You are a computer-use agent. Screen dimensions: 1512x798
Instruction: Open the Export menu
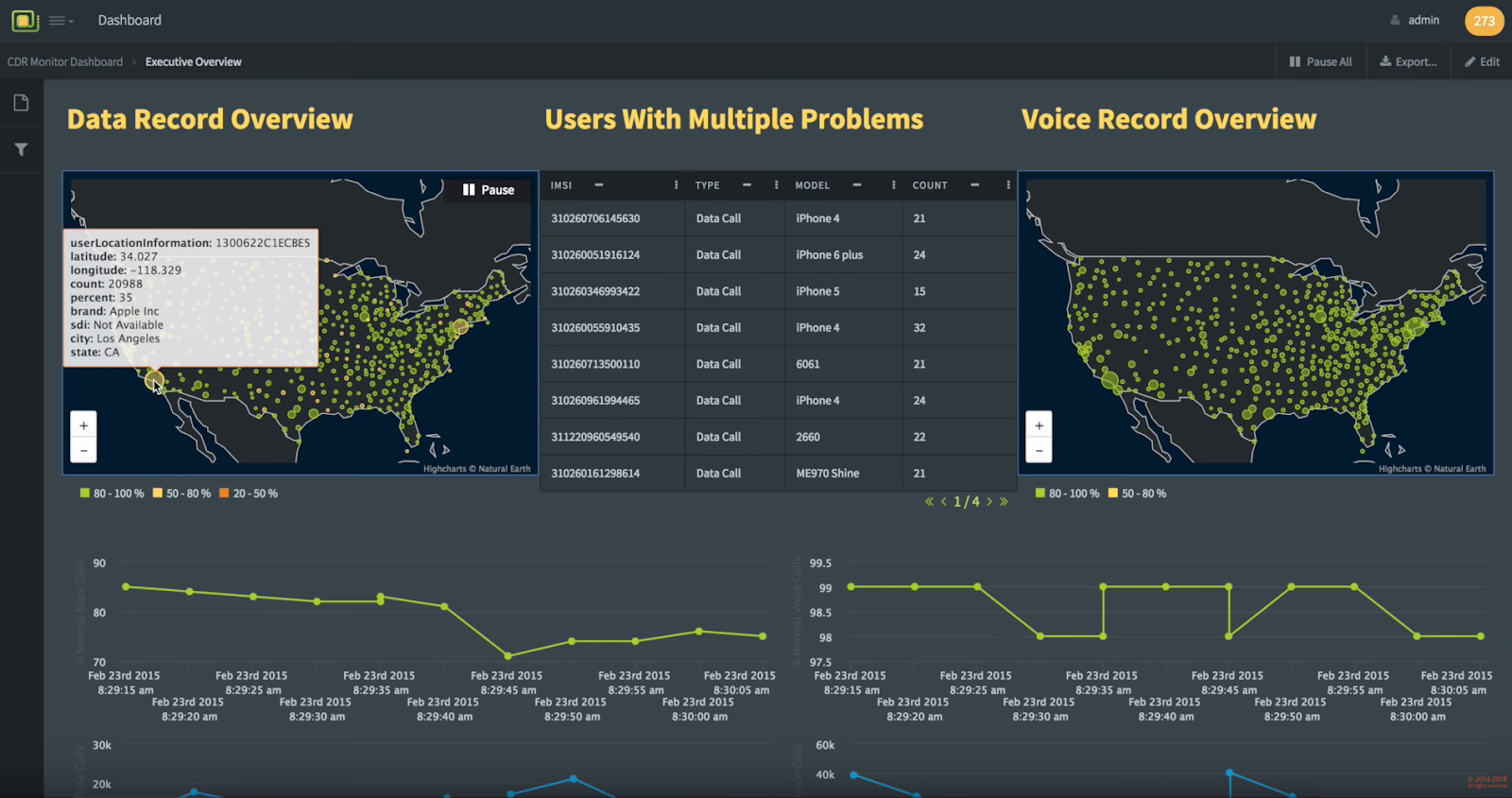1408,61
